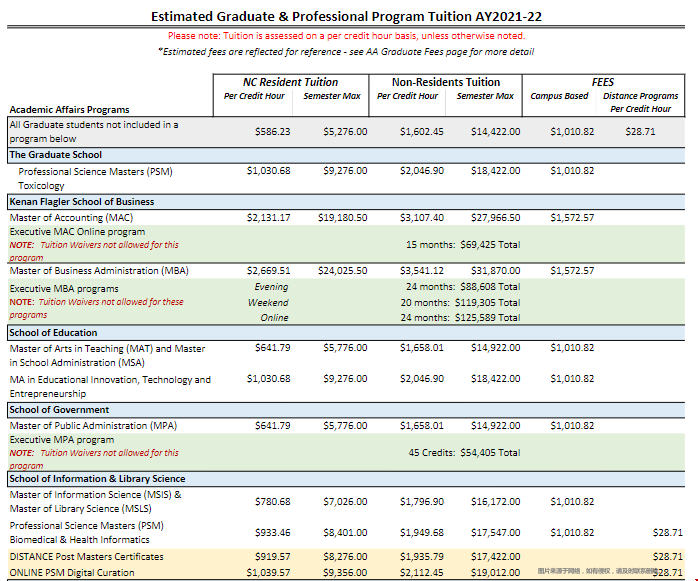Viewport: 698px width, 581px height.
Task: Select the 'Non-Residents Tuition' column header
Action: pos(446,82)
